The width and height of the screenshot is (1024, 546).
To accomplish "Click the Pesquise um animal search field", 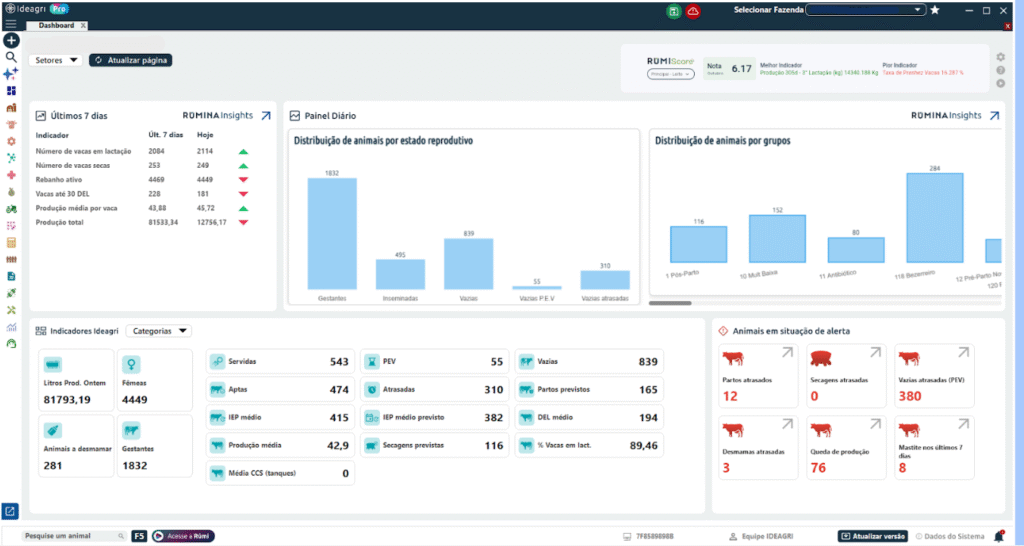I will [70, 536].
